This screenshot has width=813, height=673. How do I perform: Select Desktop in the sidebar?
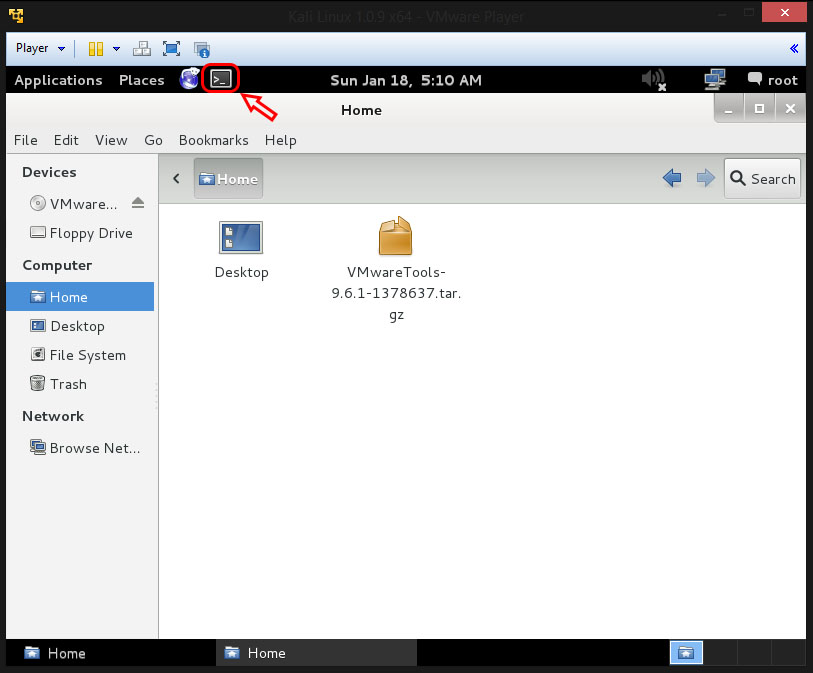[68, 326]
